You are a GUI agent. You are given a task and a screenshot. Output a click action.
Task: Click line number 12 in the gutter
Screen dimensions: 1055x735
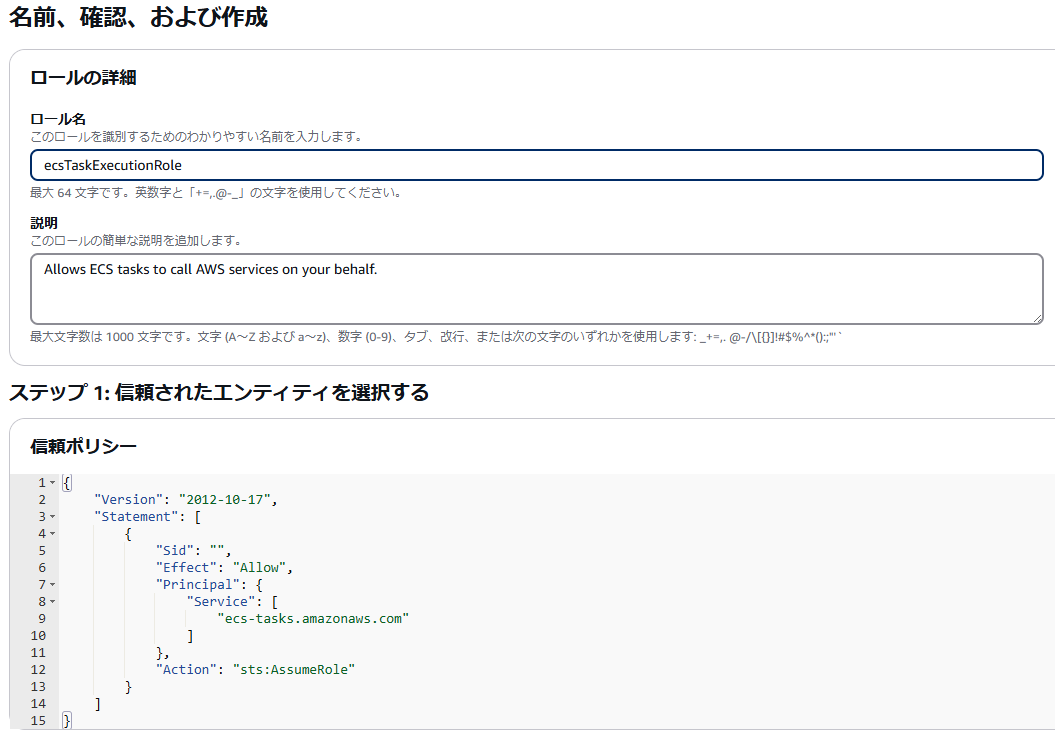point(38,670)
